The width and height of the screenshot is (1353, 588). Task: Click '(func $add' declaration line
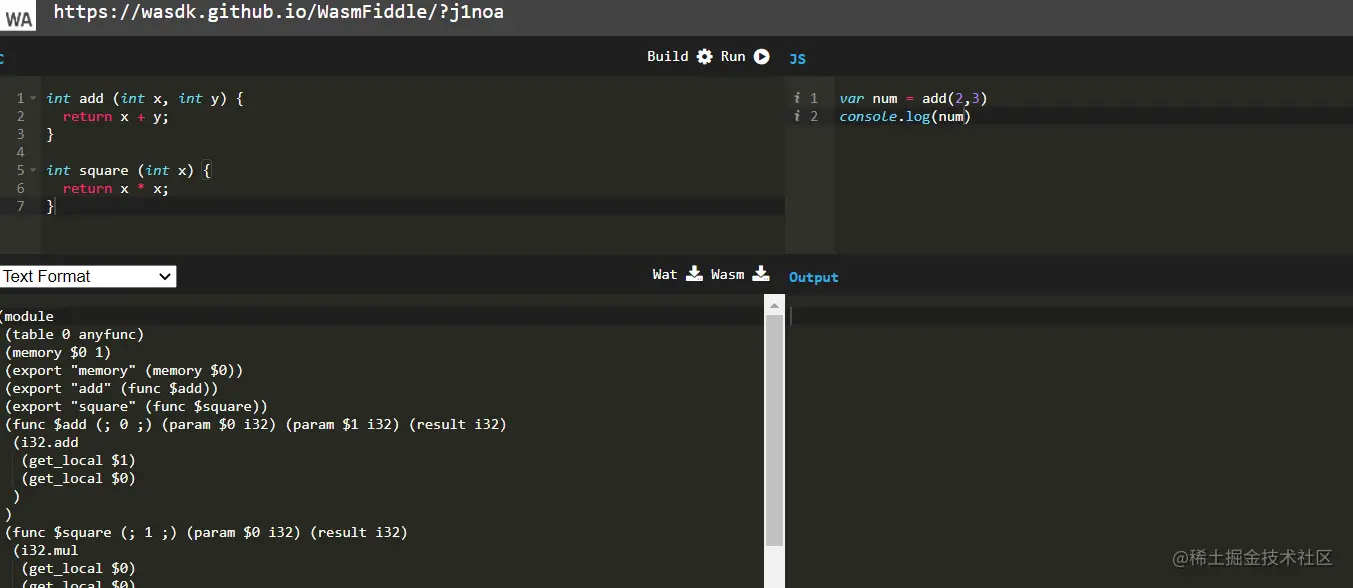tap(256, 424)
